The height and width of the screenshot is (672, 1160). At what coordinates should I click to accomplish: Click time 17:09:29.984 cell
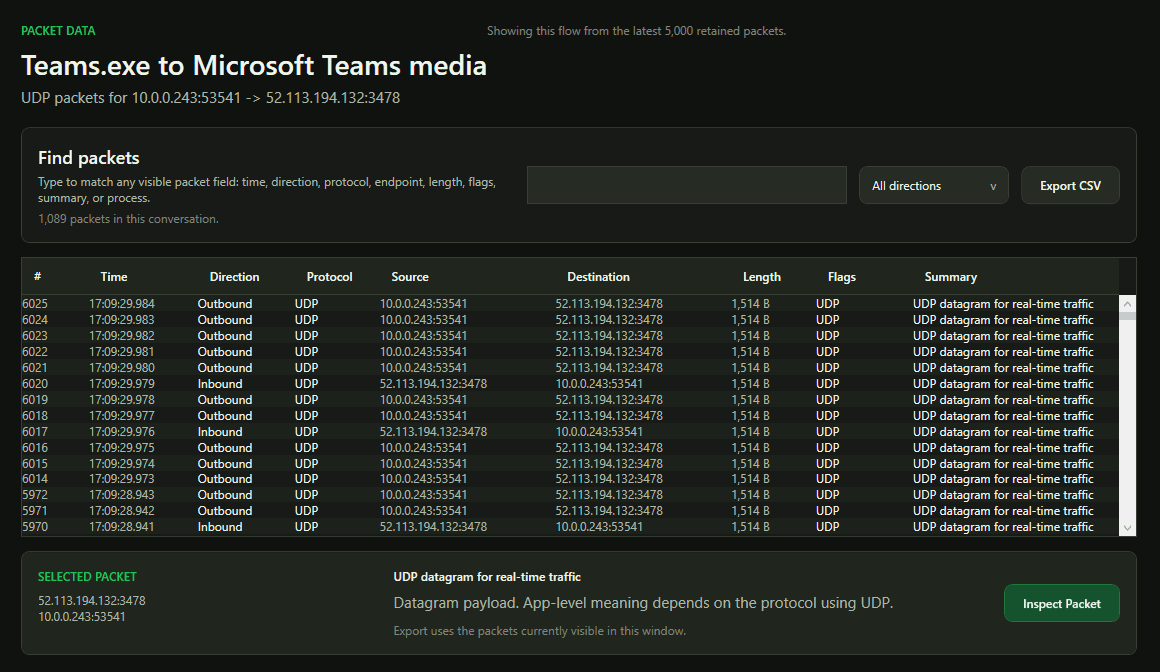click(122, 303)
